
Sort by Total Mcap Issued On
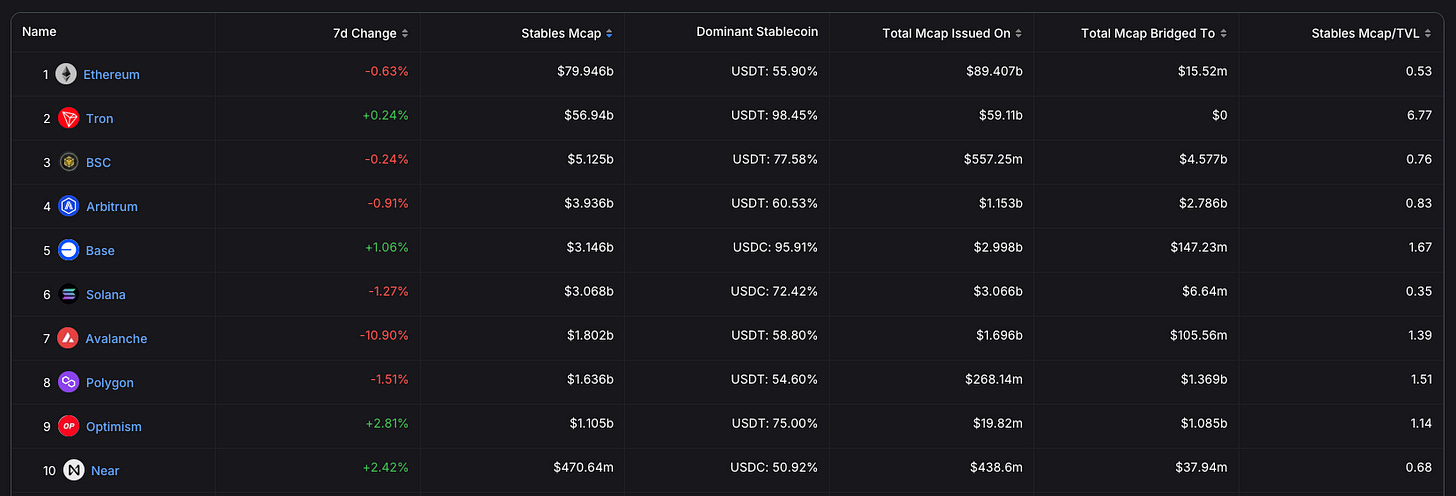tap(952, 33)
